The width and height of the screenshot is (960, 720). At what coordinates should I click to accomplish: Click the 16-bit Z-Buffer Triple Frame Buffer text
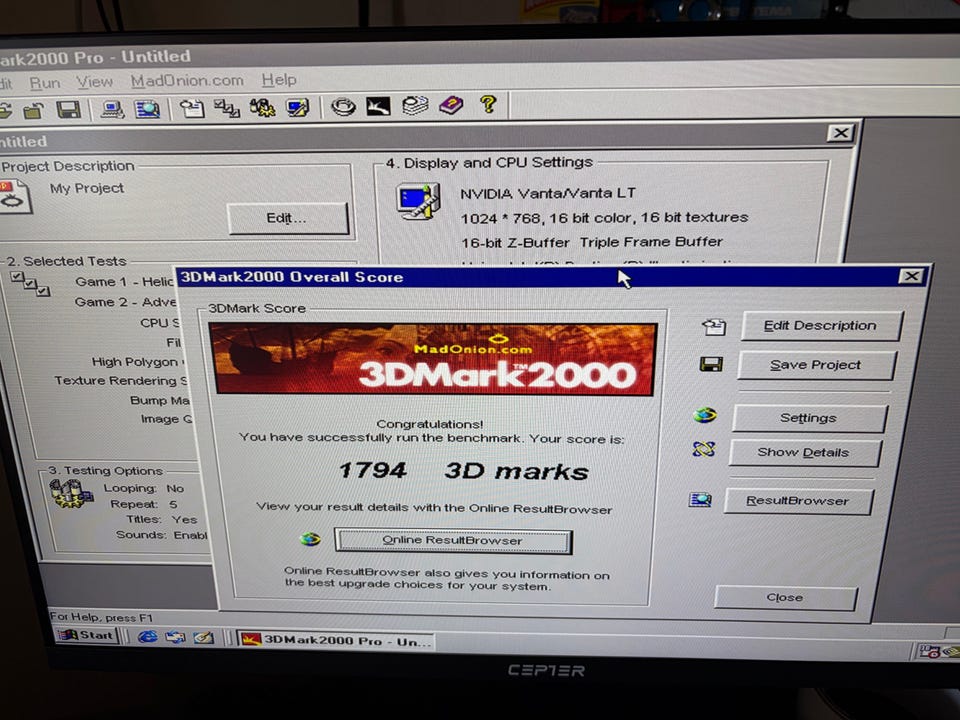(592, 242)
